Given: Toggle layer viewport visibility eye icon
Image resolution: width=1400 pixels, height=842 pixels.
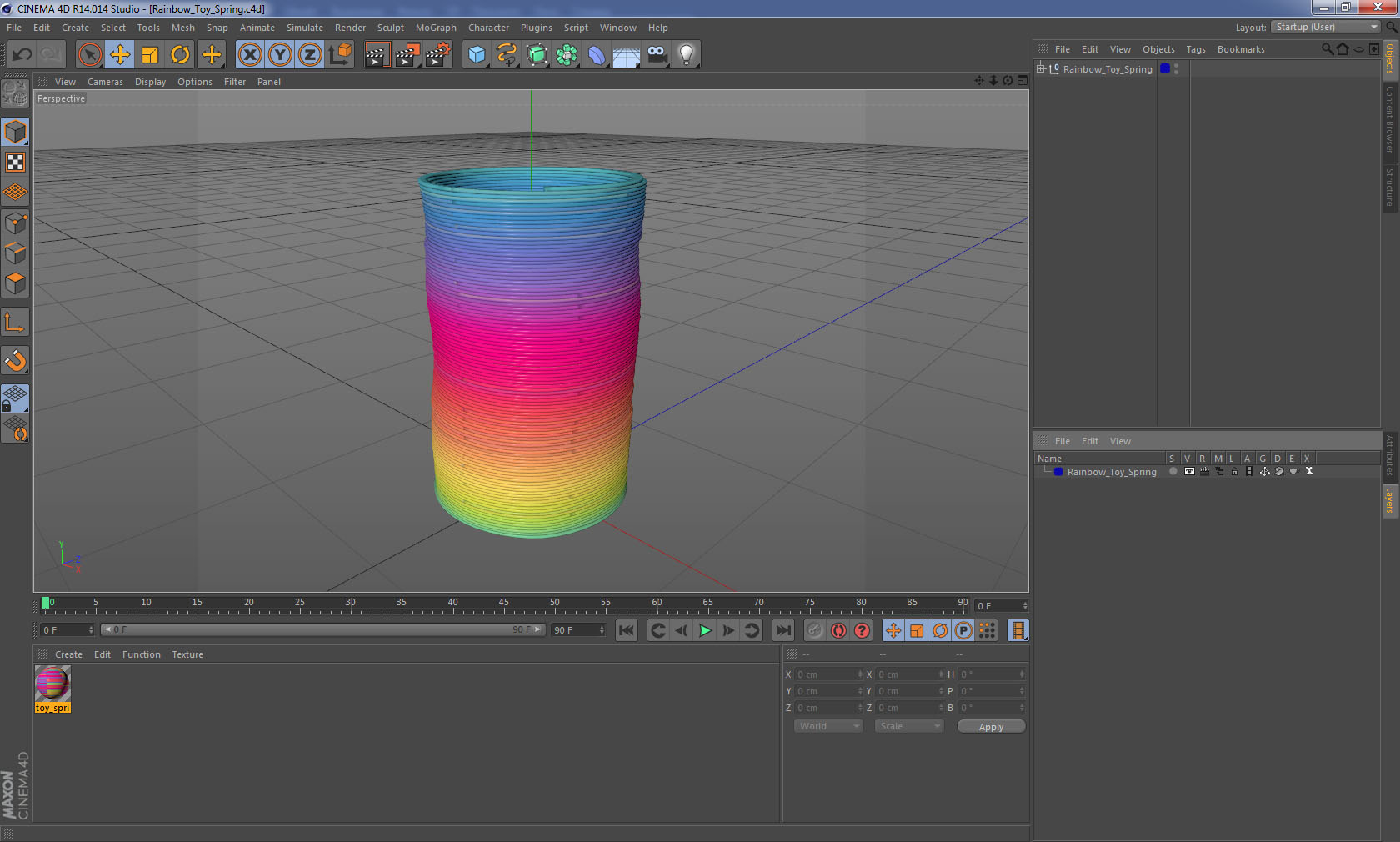Looking at the screenshot, I should point(1189,471).
